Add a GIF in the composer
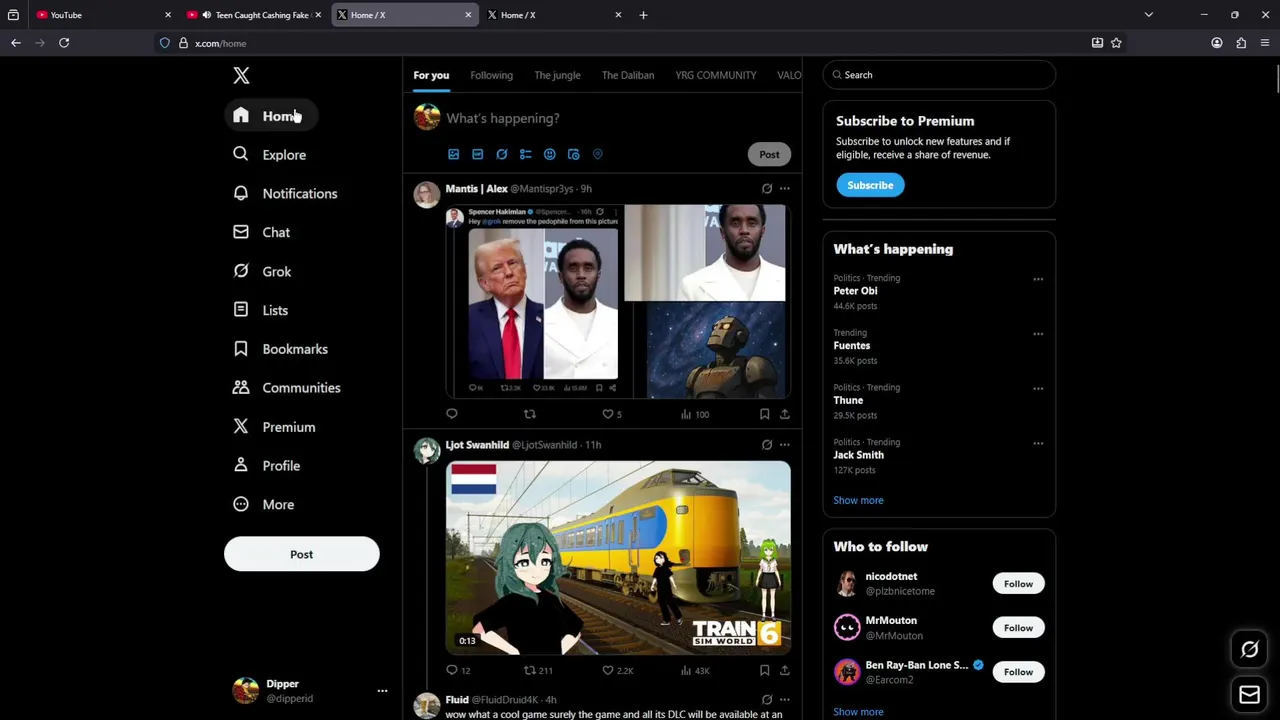This screenshot has width=1280, height=720. click(477, 154)
